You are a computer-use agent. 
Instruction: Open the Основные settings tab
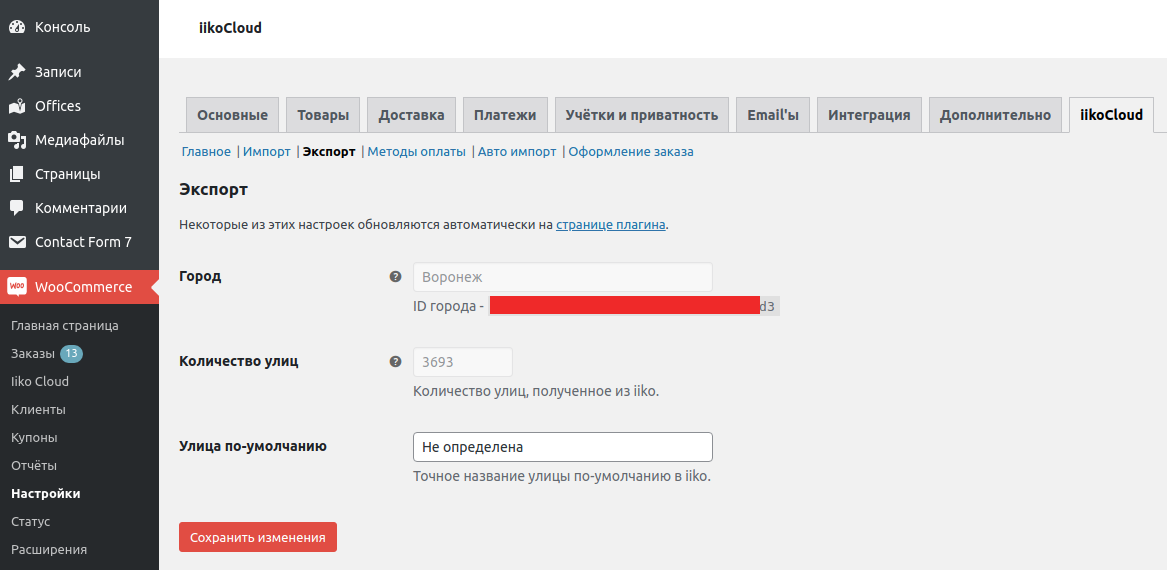tap(232, 115)
